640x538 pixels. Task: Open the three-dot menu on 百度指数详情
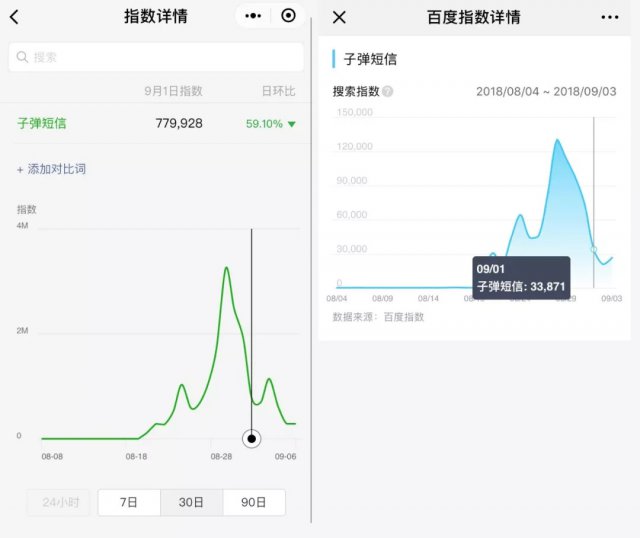point(610,17)
